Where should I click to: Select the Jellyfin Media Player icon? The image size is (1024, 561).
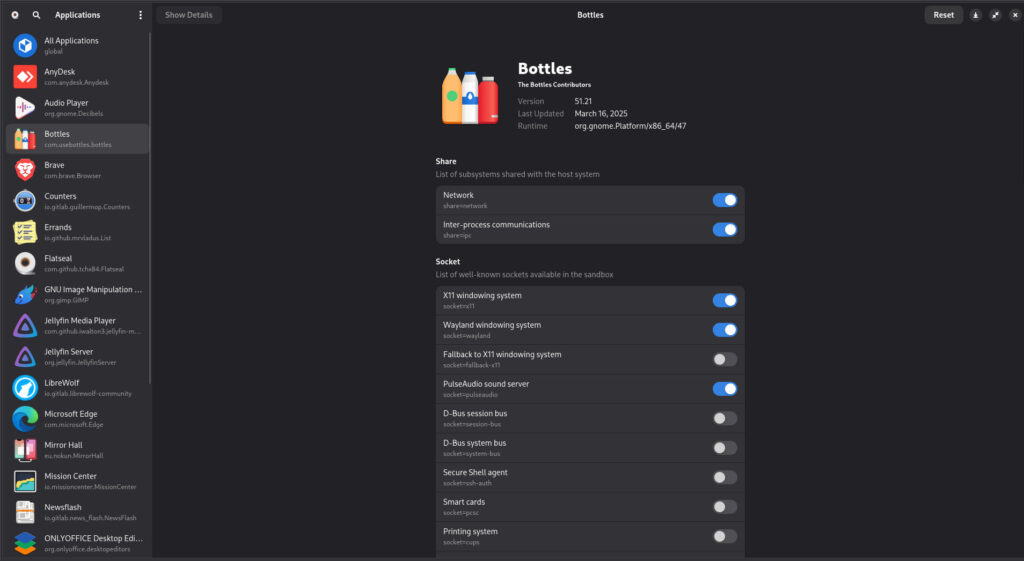(25, 325)
